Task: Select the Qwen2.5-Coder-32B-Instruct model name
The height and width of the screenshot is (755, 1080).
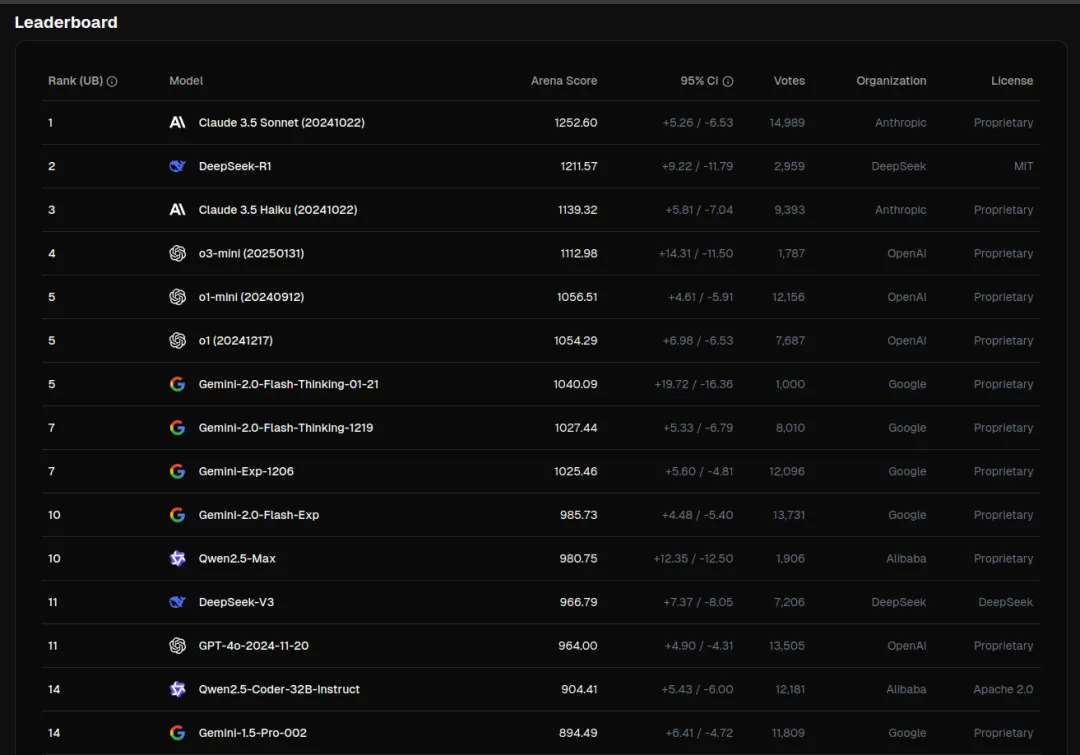Action: click(279, 689)
